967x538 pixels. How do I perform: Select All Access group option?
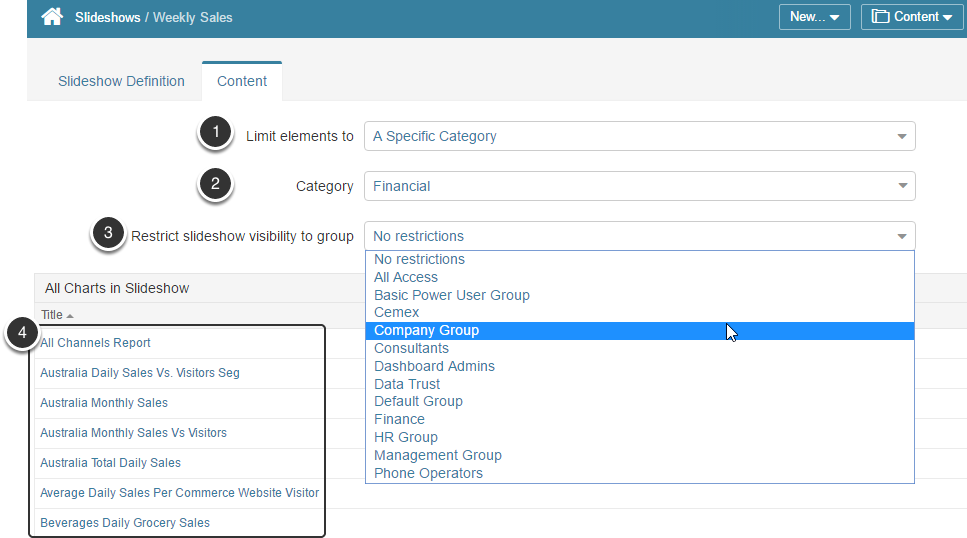pos(406,277)
